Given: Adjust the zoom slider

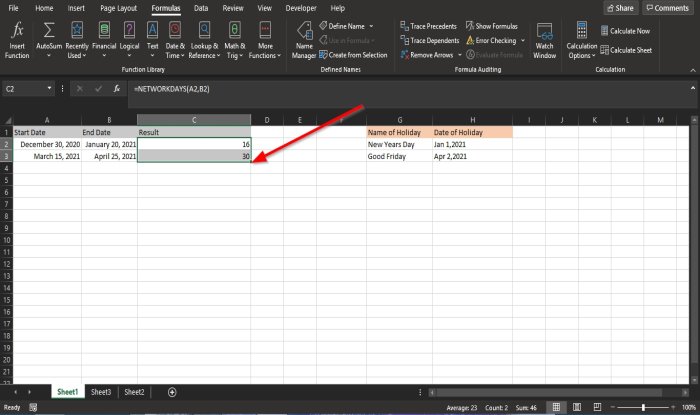Looking at the screenshot, I should coord(642,408).
